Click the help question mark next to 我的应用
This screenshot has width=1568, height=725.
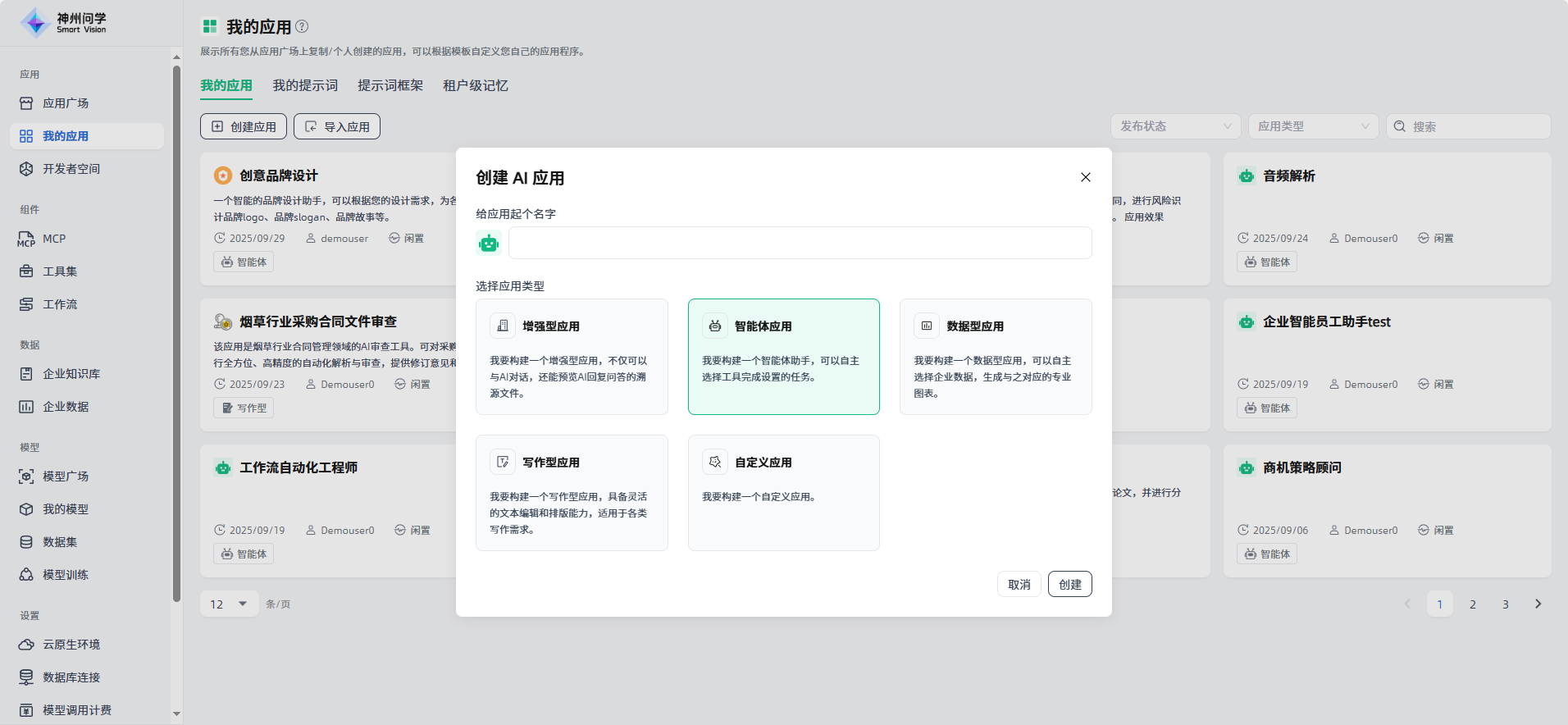coord(302,26)
